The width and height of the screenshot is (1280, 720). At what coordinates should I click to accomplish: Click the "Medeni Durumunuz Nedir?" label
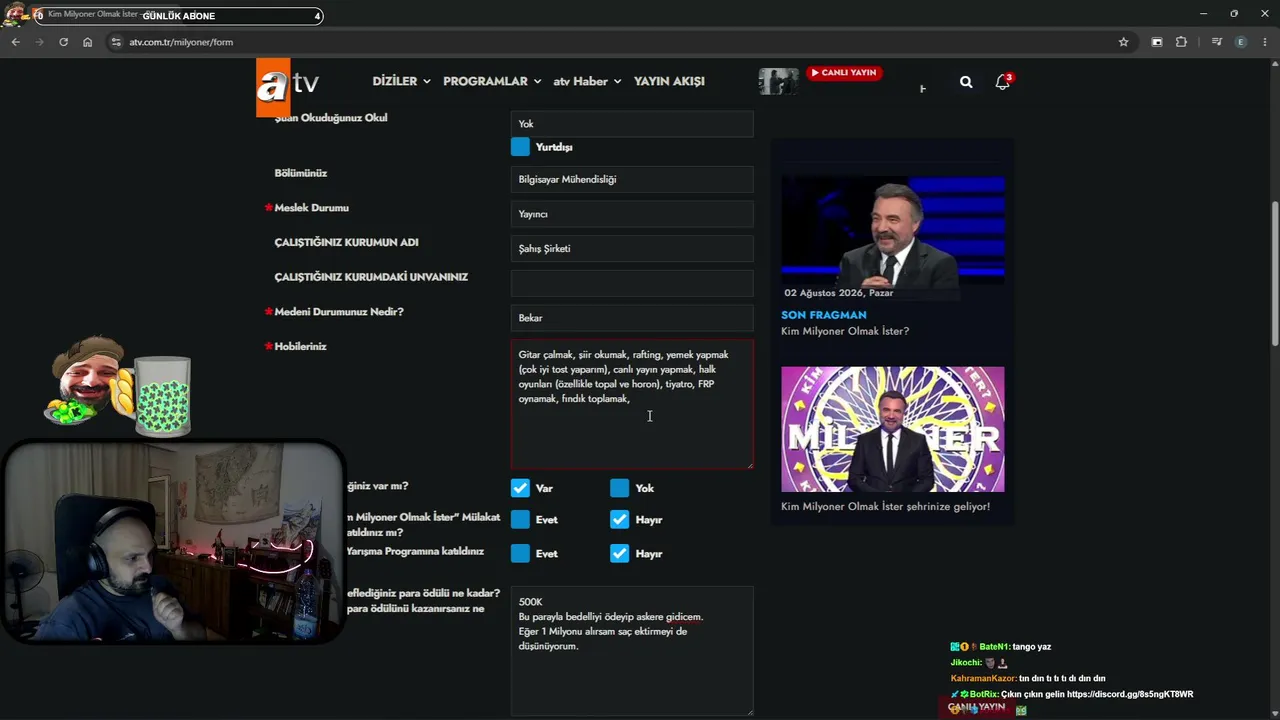339,312
